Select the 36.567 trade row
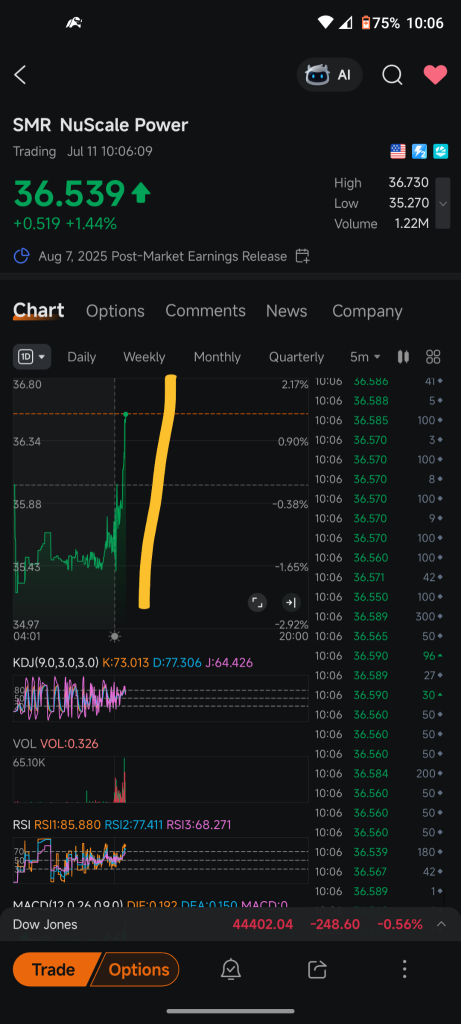Screen dimensions: 461x1024 coord(380,872)
